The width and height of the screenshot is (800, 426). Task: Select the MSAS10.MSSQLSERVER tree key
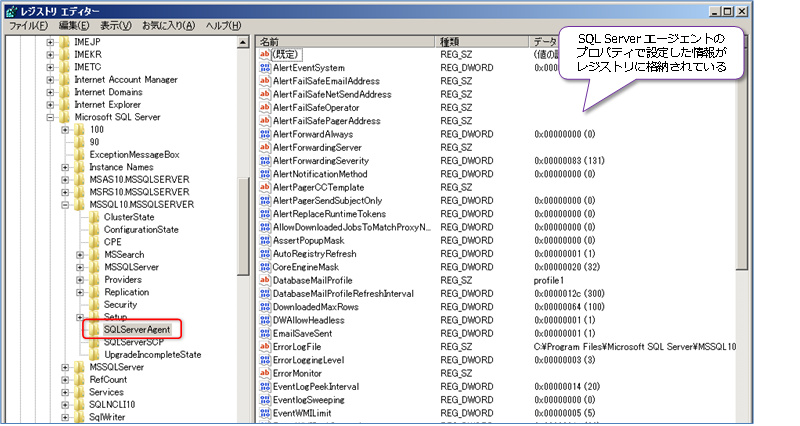(x=139, y=180)
